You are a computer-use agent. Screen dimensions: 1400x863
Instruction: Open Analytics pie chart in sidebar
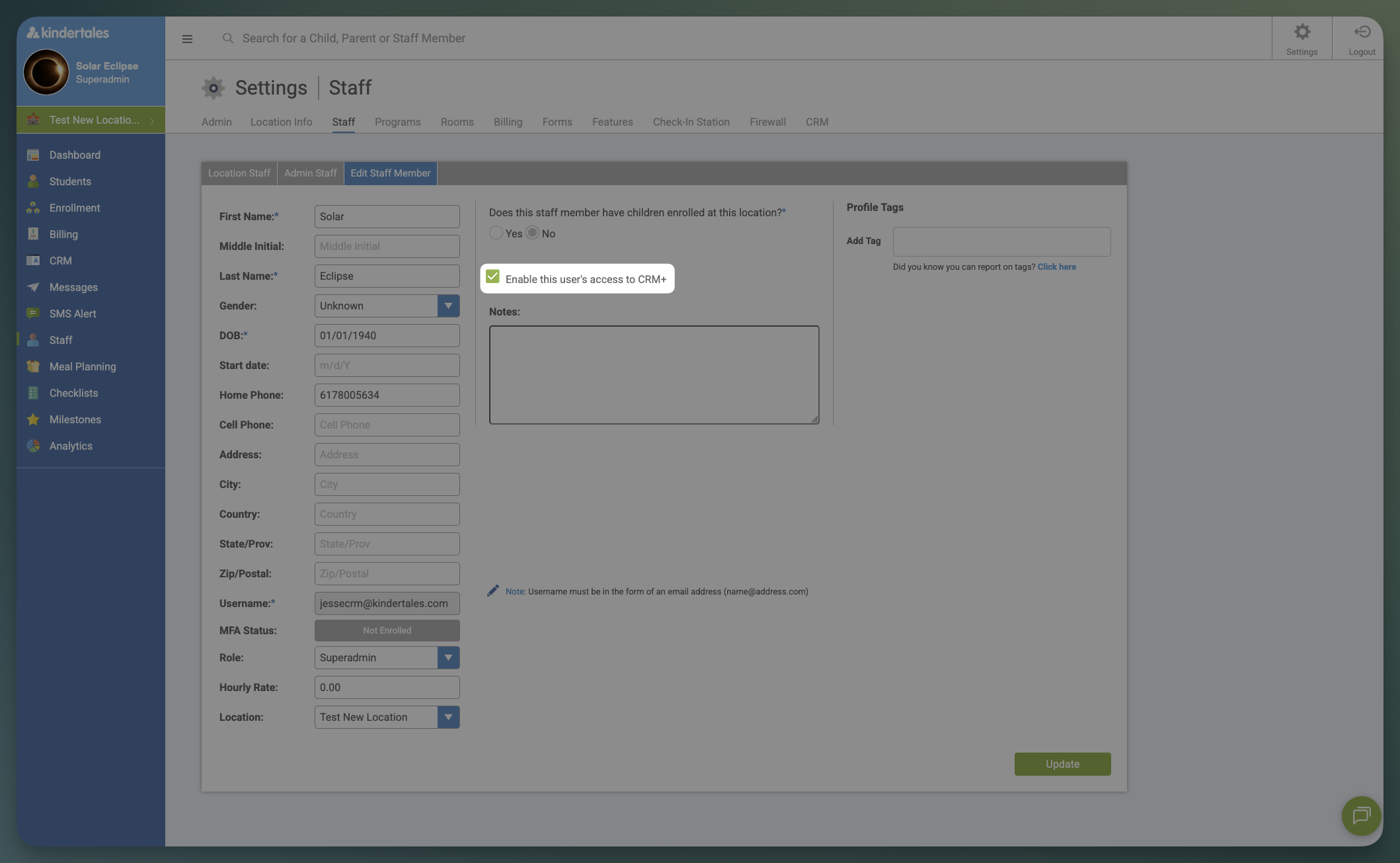pyautogui.click(x=33, y=446)
